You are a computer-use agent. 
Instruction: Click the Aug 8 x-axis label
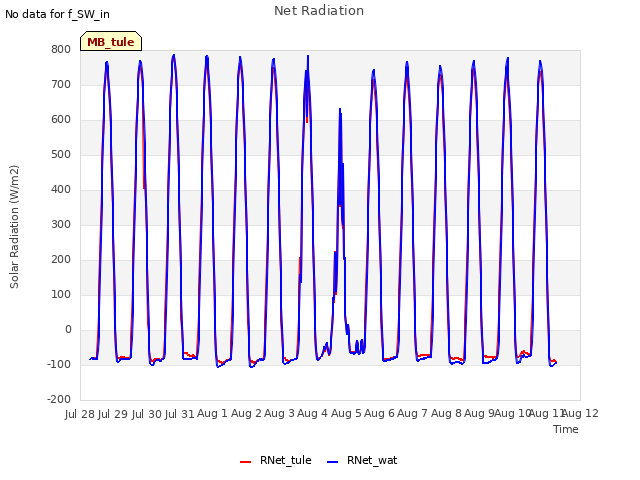point(446,414)
